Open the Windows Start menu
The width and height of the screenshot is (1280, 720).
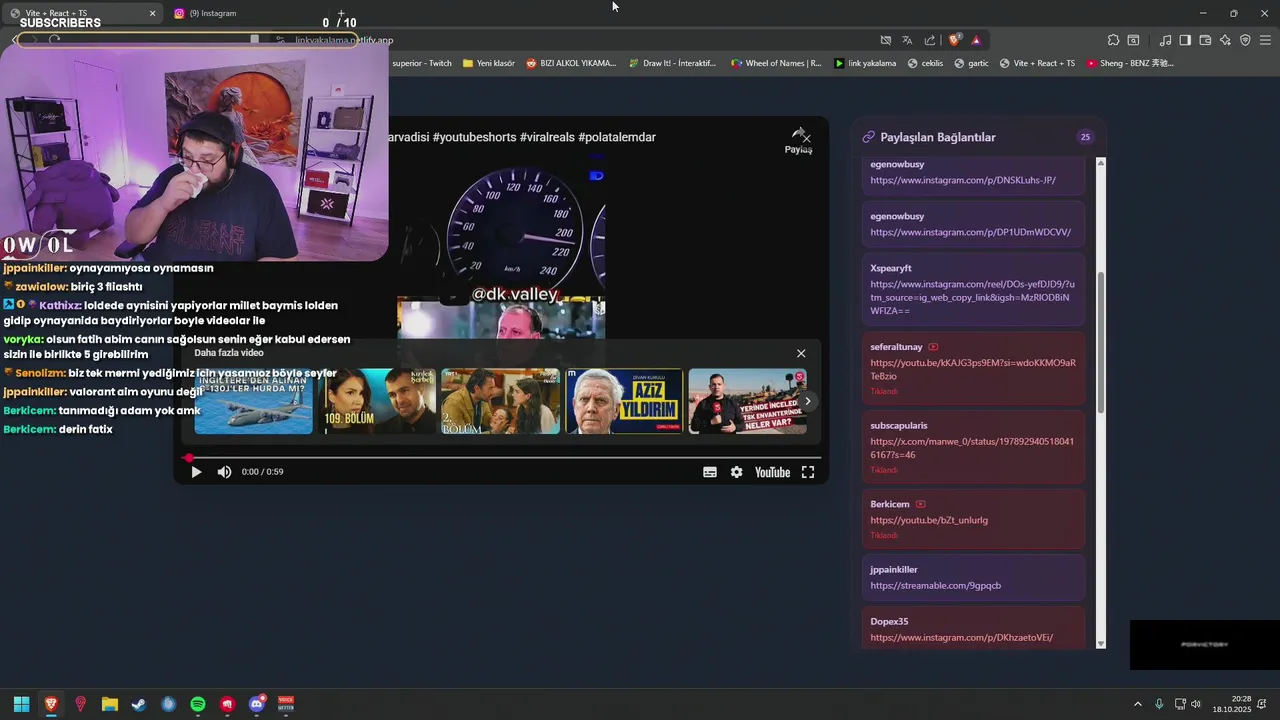pos(21,704)
